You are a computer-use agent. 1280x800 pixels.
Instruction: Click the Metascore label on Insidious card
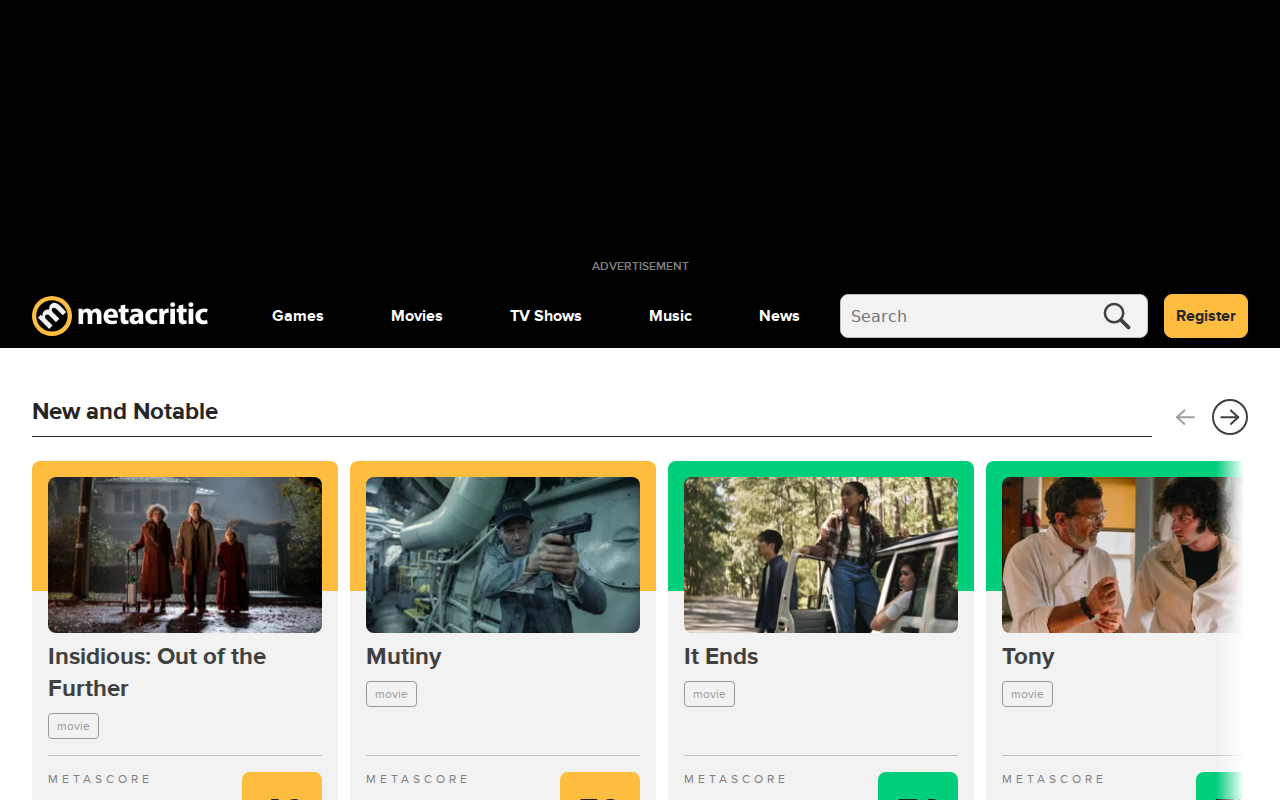[99, 779]
